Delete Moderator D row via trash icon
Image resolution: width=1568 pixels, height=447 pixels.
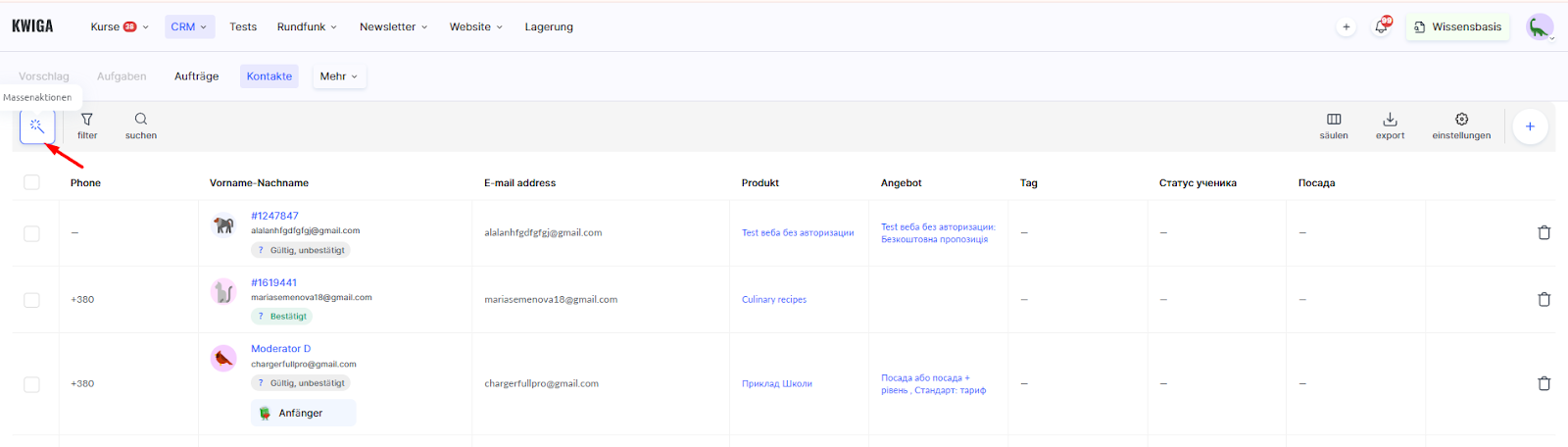coord(1543,384)
